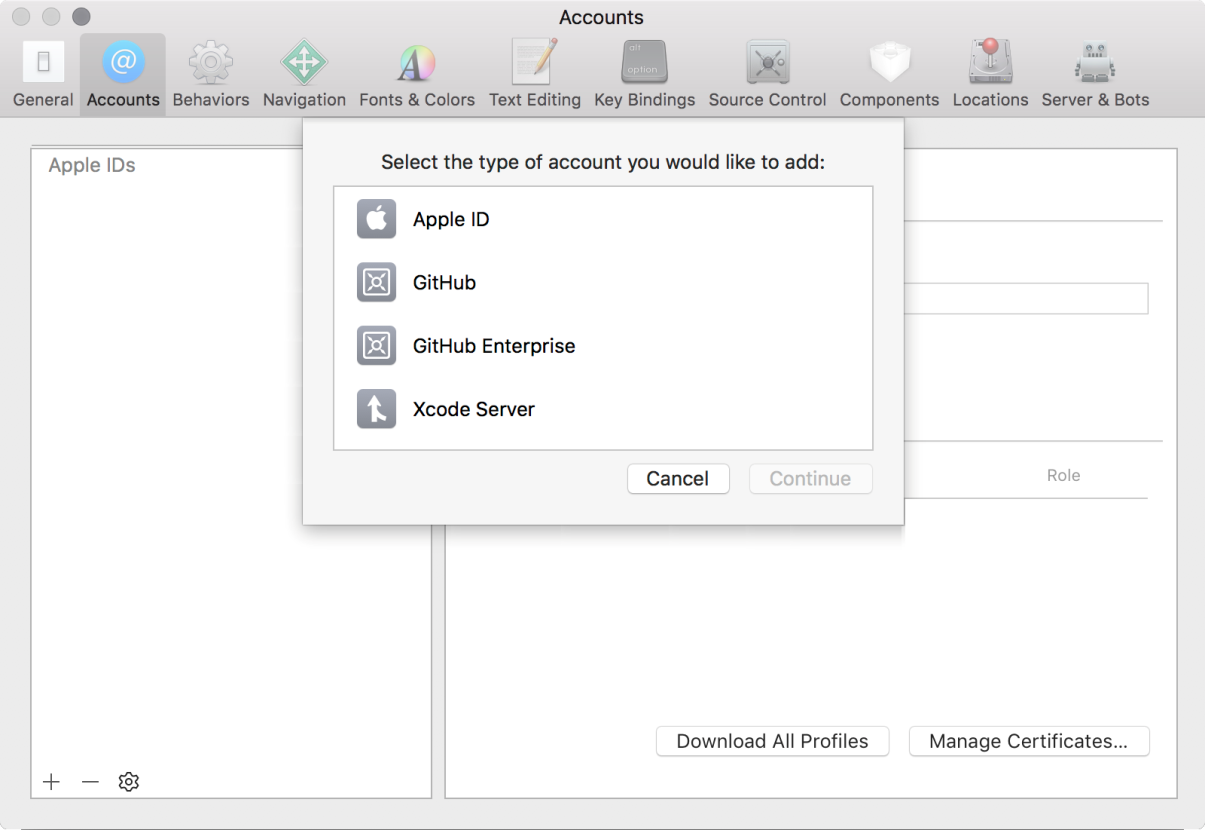Screen dimensions: 1205x830
Task: Open Manage Certificates dialog
Action: [x=1029, y=741]
